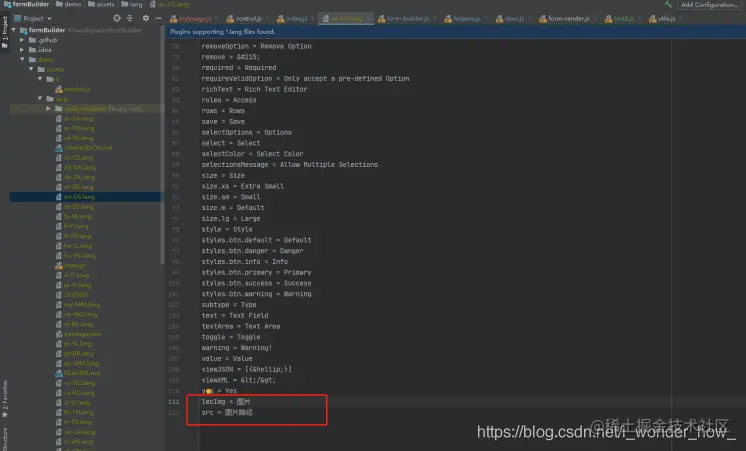The width and height of the screenshot is (746, 451).
Task: Click the line starting with 'lecImg ='
Action: point(226,402)
